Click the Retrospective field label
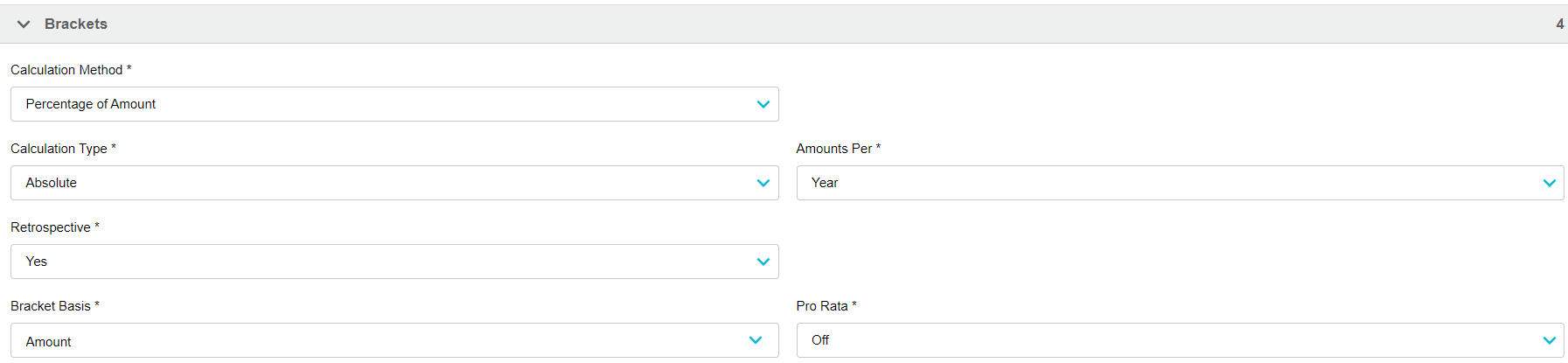This screenshot has height=363, width=1568. tap(51, 227)
